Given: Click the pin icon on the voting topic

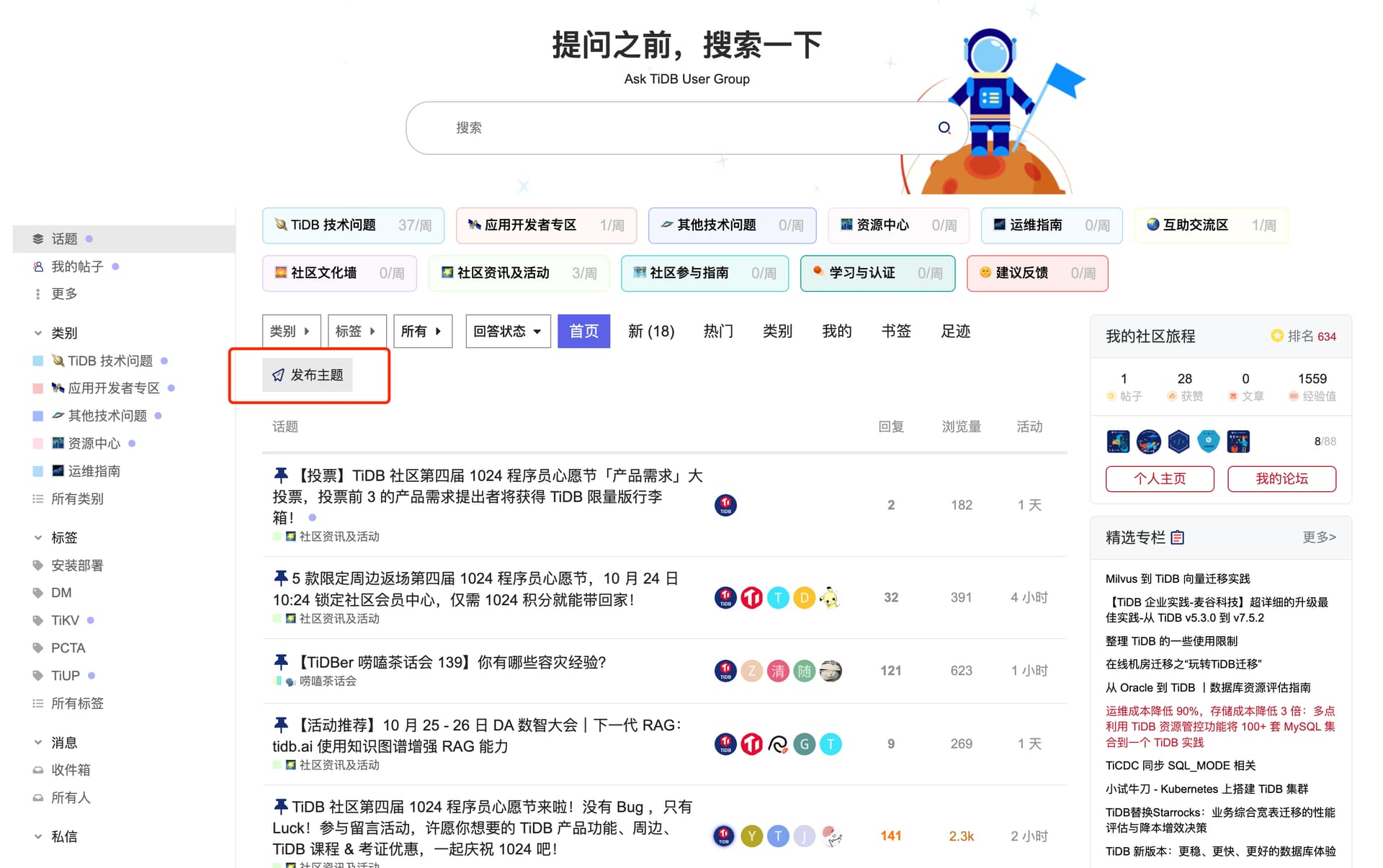Looking at the screenshot, I should (281, 475).
